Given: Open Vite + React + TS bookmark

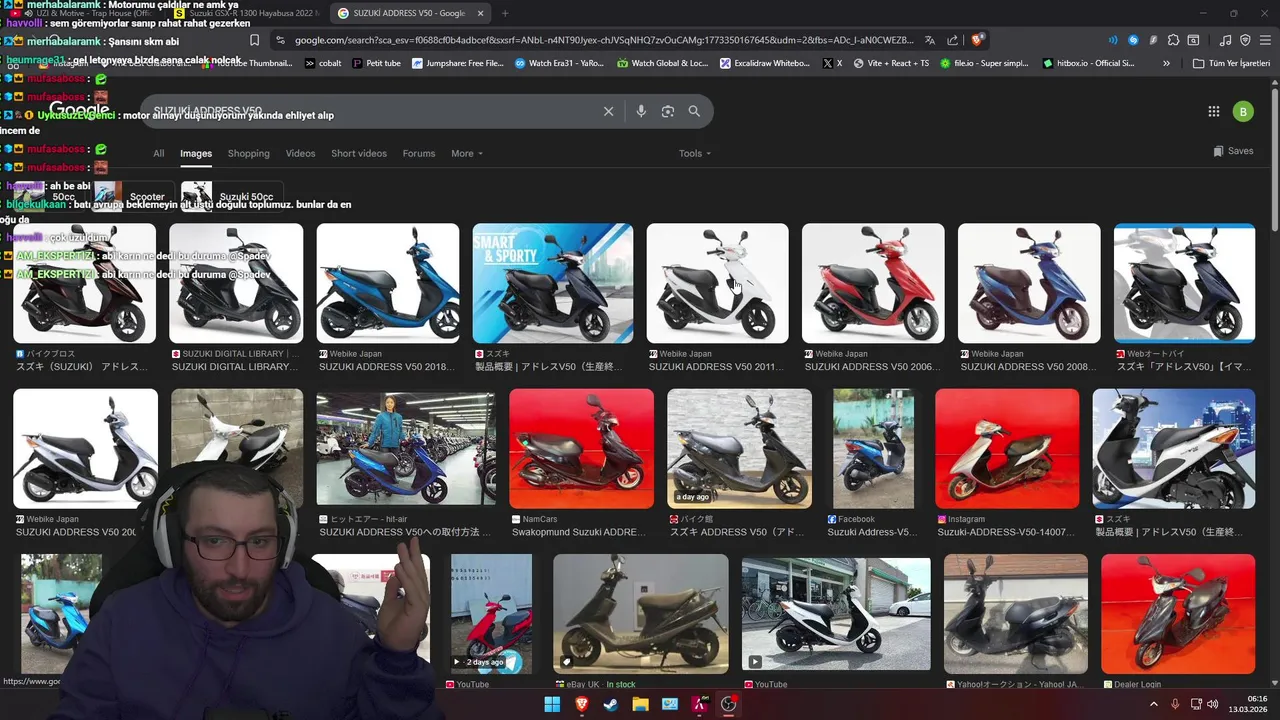Looking at the screenshot, I should (890, 63).
